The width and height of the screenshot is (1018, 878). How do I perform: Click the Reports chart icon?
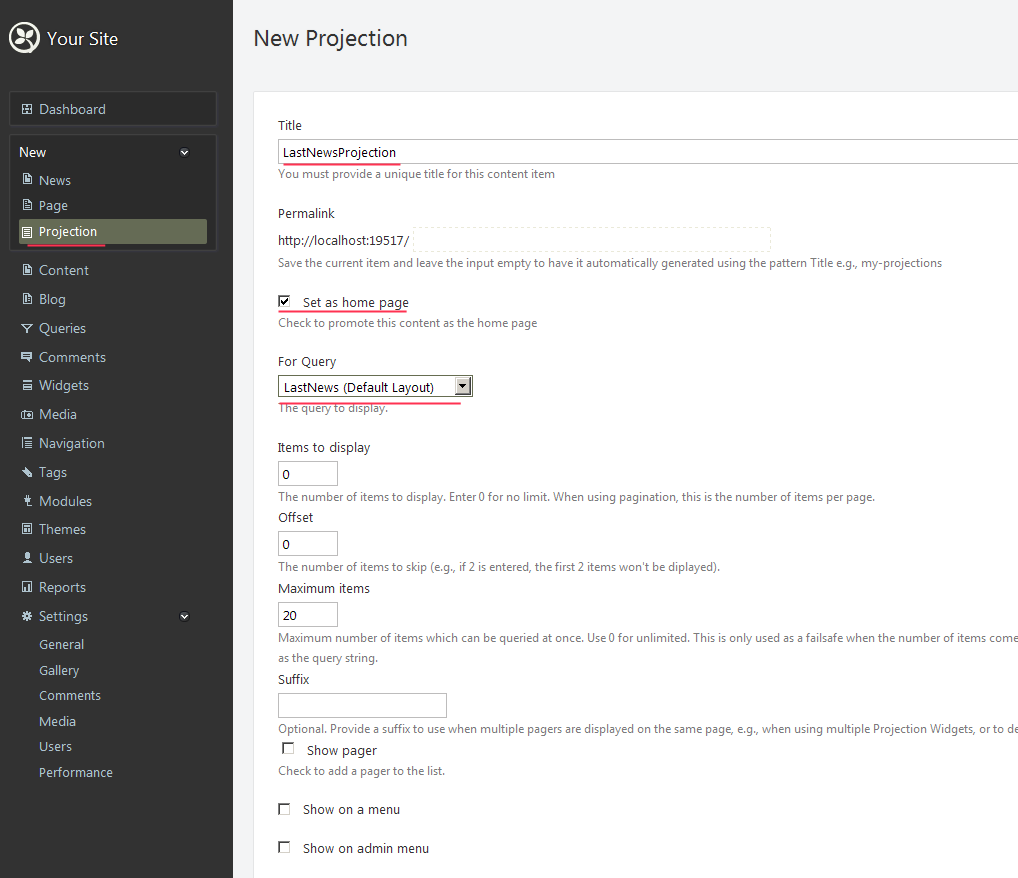(x=27, y=587)
